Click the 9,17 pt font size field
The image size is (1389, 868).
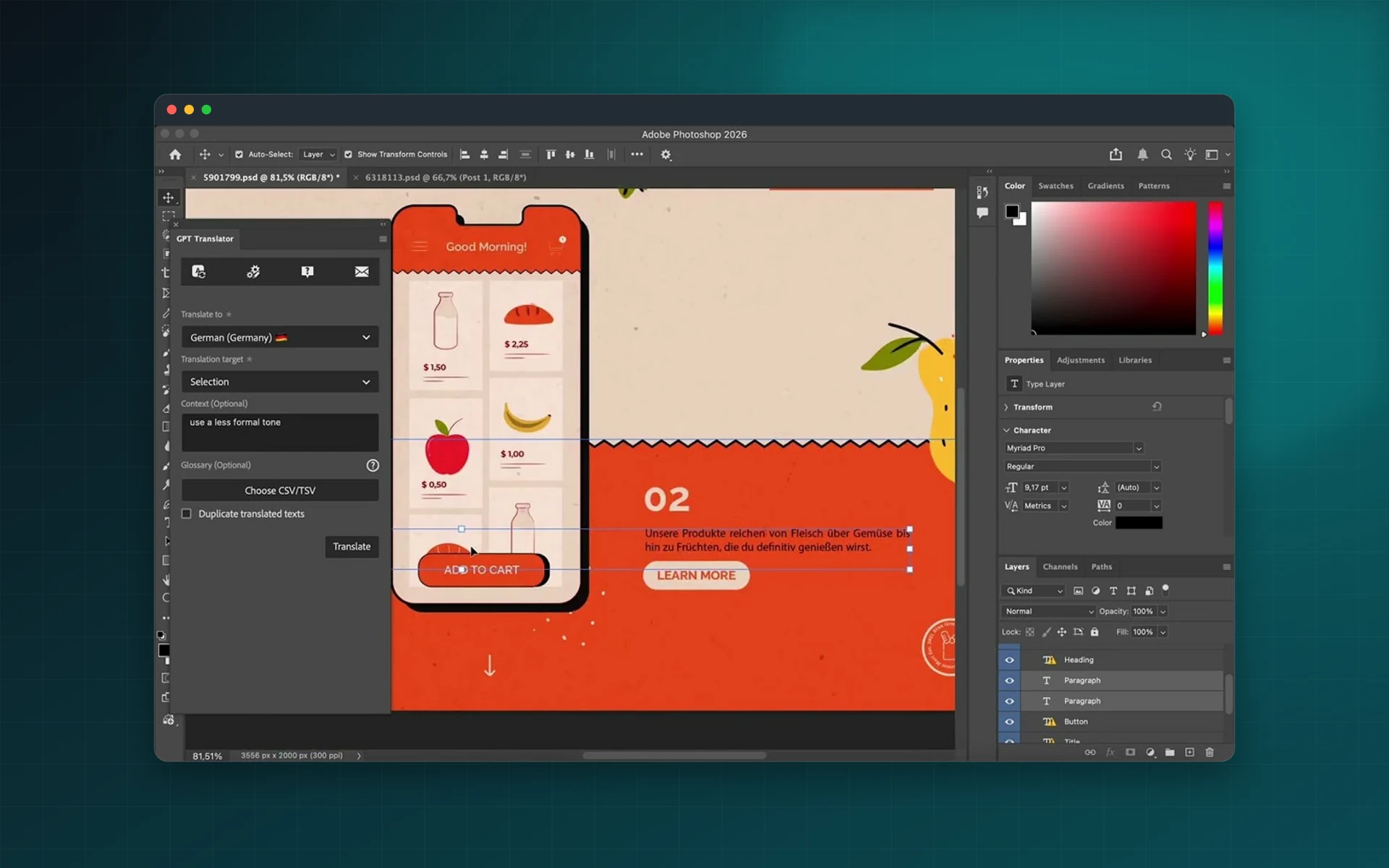(x=1039, y=488)
